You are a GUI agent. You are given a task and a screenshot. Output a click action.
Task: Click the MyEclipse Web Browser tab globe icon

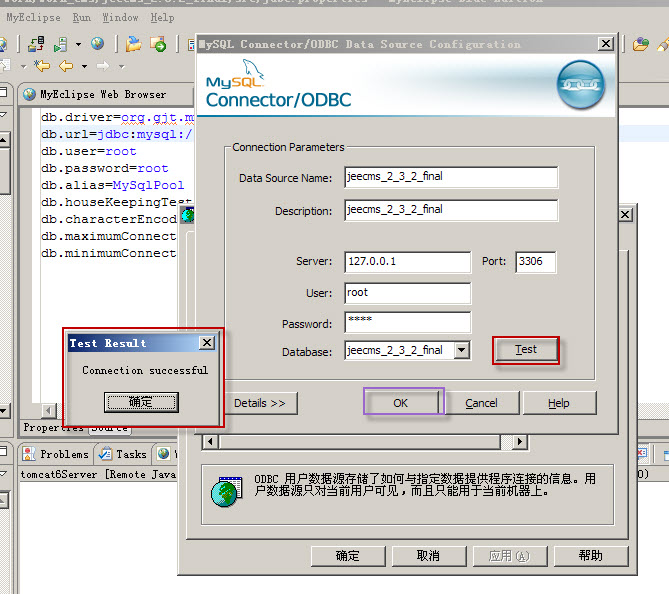[29, 94]
